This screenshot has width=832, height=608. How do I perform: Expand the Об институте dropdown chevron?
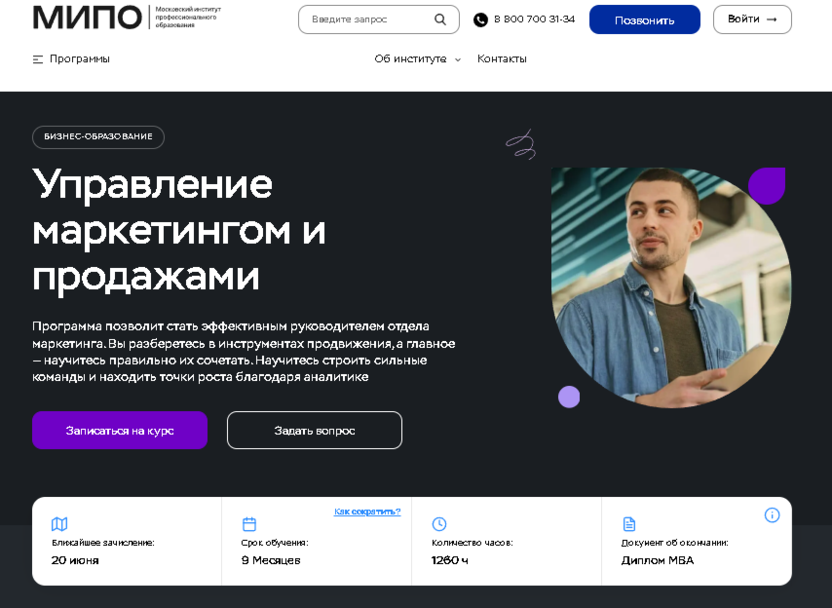457,60
